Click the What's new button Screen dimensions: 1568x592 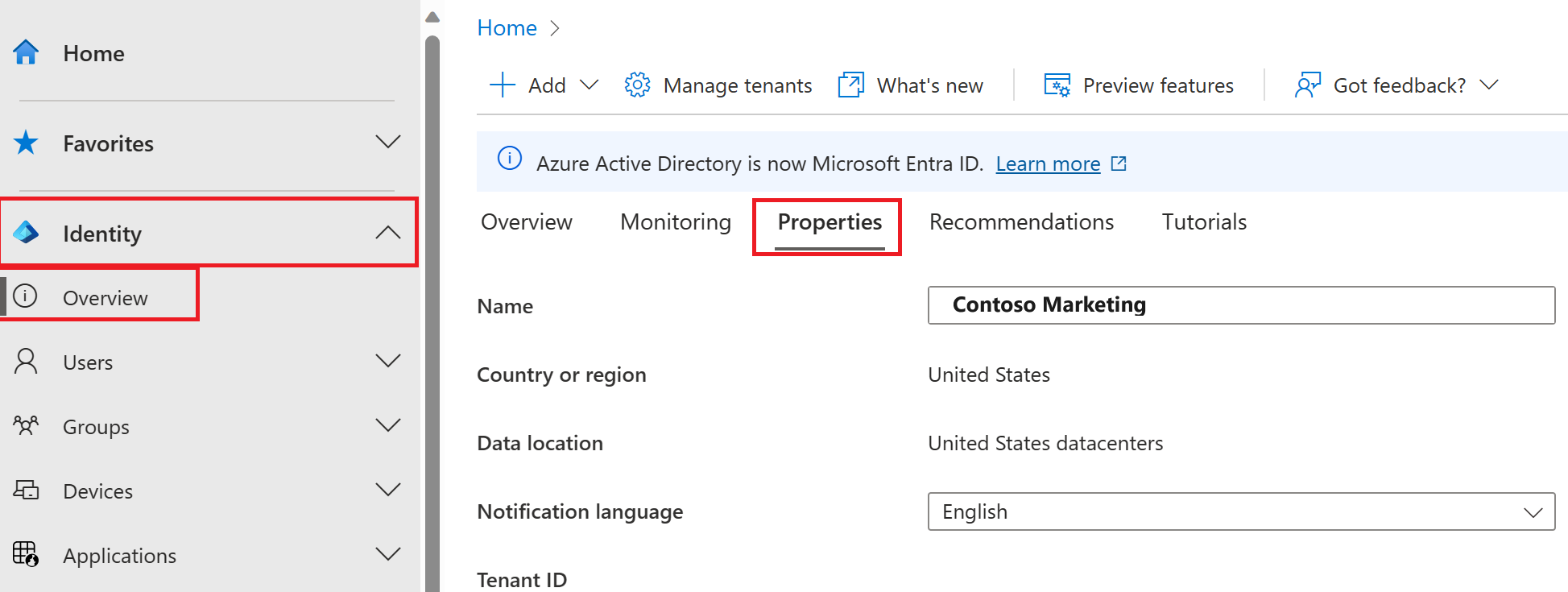(910, 85)
